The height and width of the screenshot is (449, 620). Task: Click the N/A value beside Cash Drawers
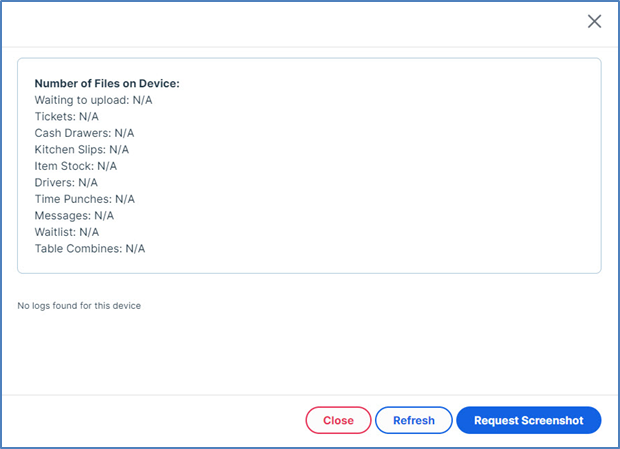coord(124,133)
